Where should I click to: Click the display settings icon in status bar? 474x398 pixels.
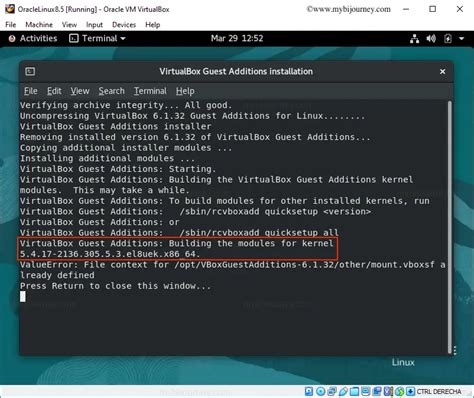click(366, 391)
